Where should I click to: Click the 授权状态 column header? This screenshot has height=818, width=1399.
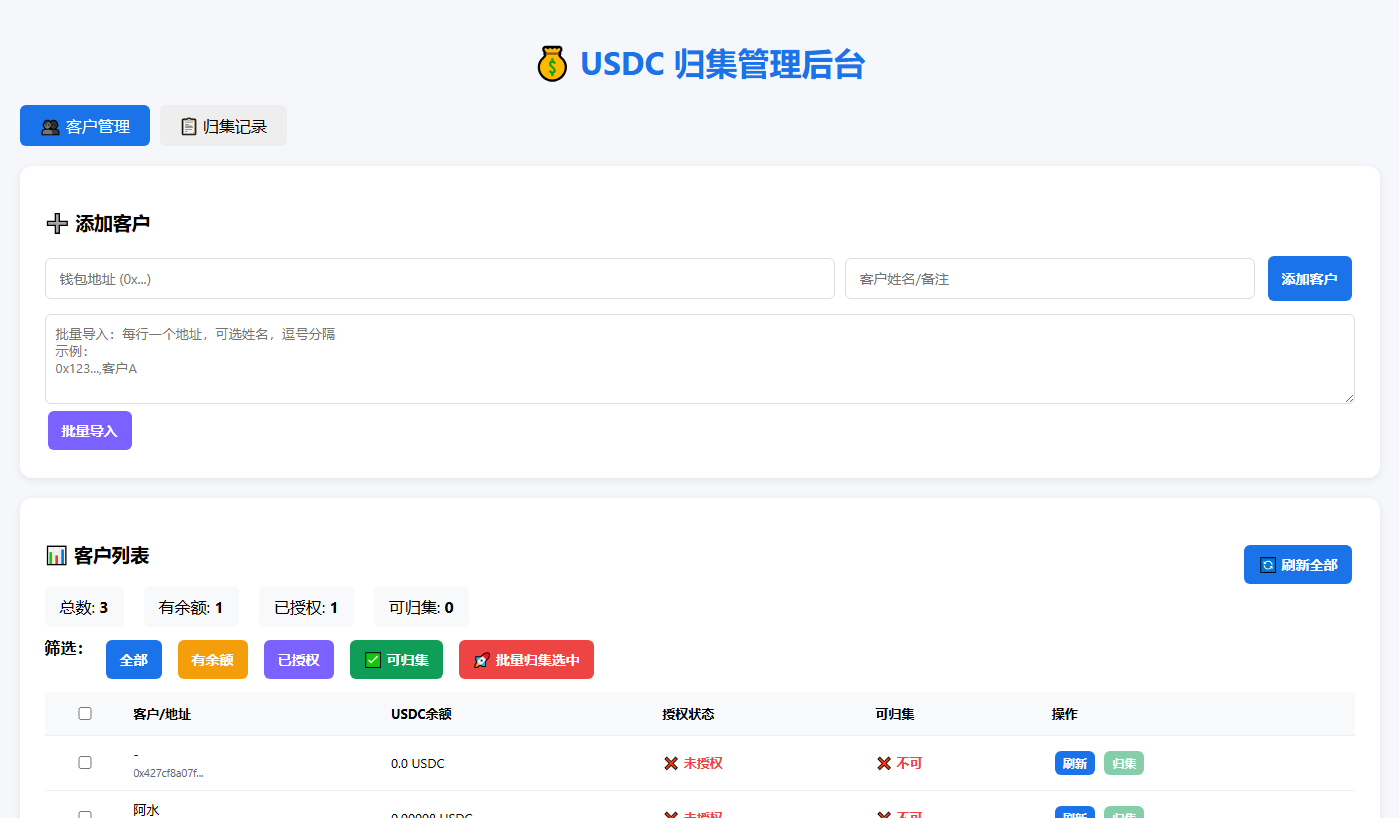[688, 714]
